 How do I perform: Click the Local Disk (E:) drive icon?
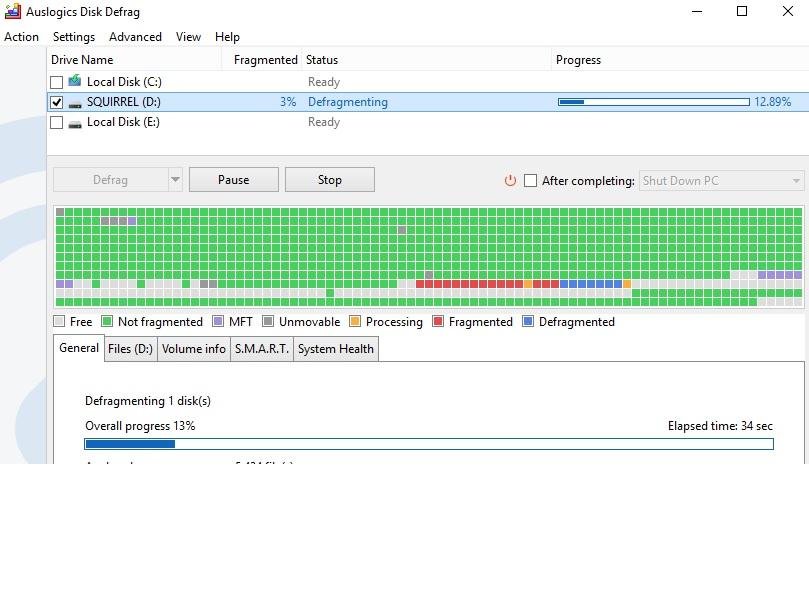(x=75, y=124)
